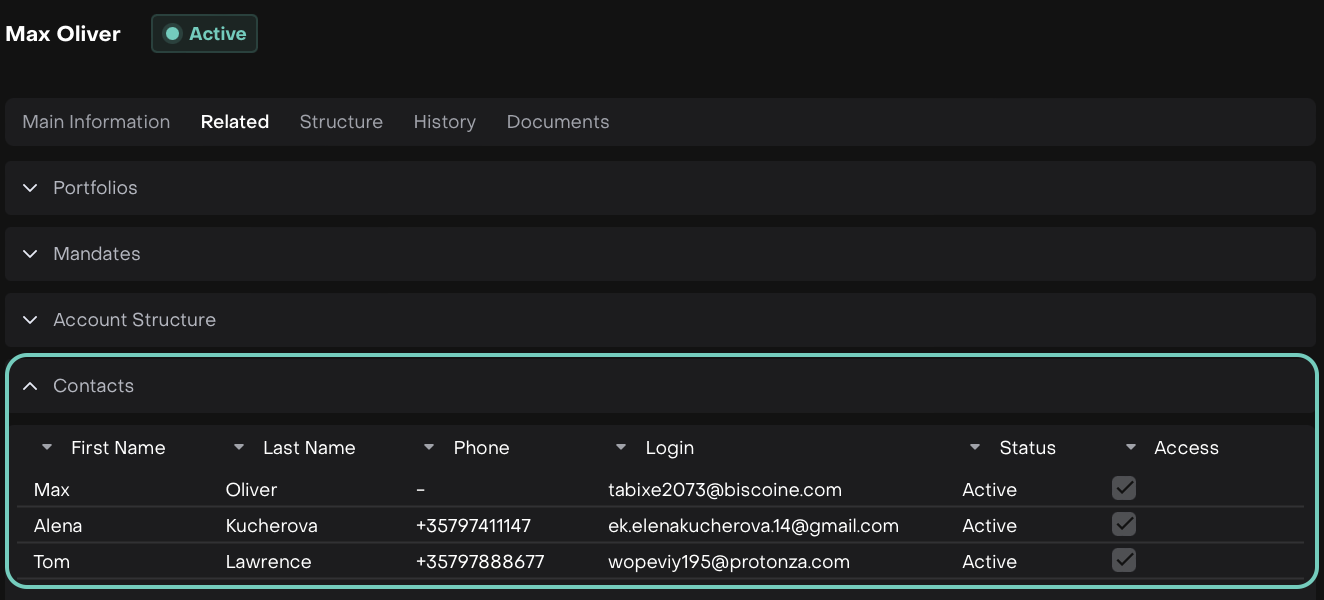Open the Login column filter arrow

pos(621,448)
